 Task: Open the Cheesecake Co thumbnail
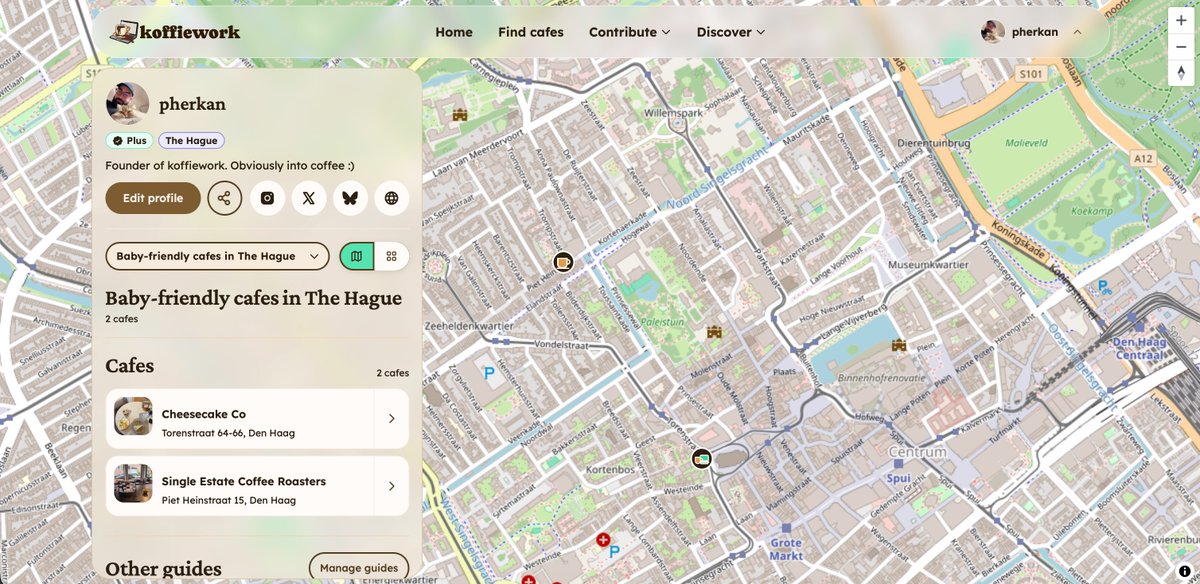tap(133, 416)
